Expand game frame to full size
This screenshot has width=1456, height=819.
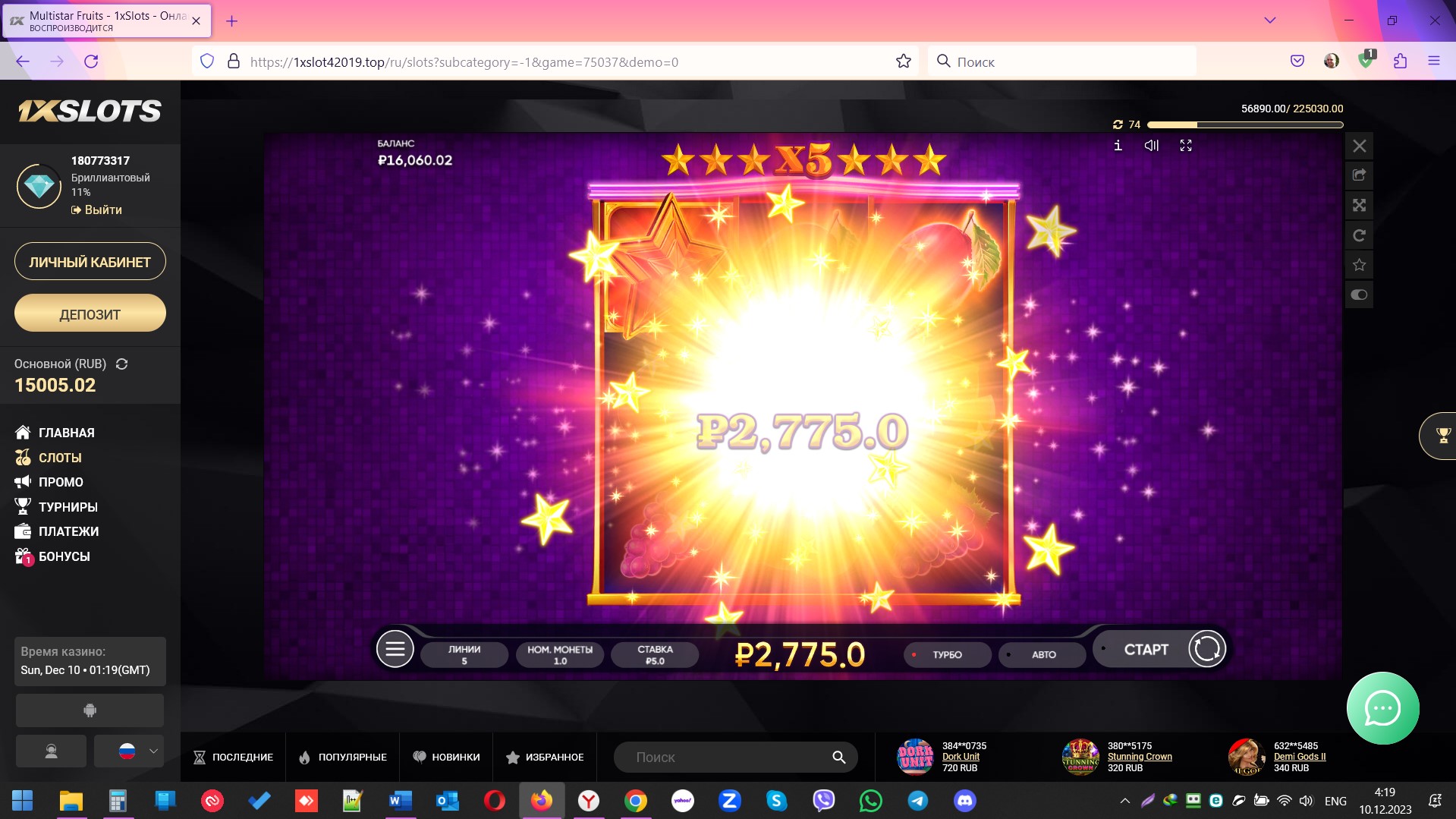tap(1359, 205)
